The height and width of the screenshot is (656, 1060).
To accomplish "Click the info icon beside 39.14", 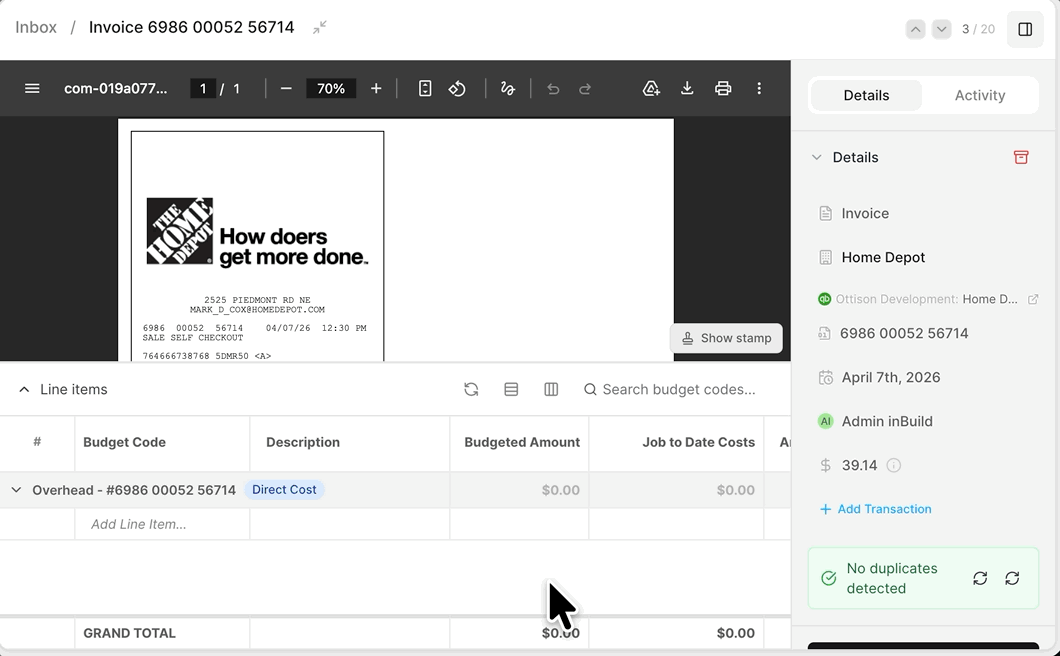I will click(x=894, y=465).
